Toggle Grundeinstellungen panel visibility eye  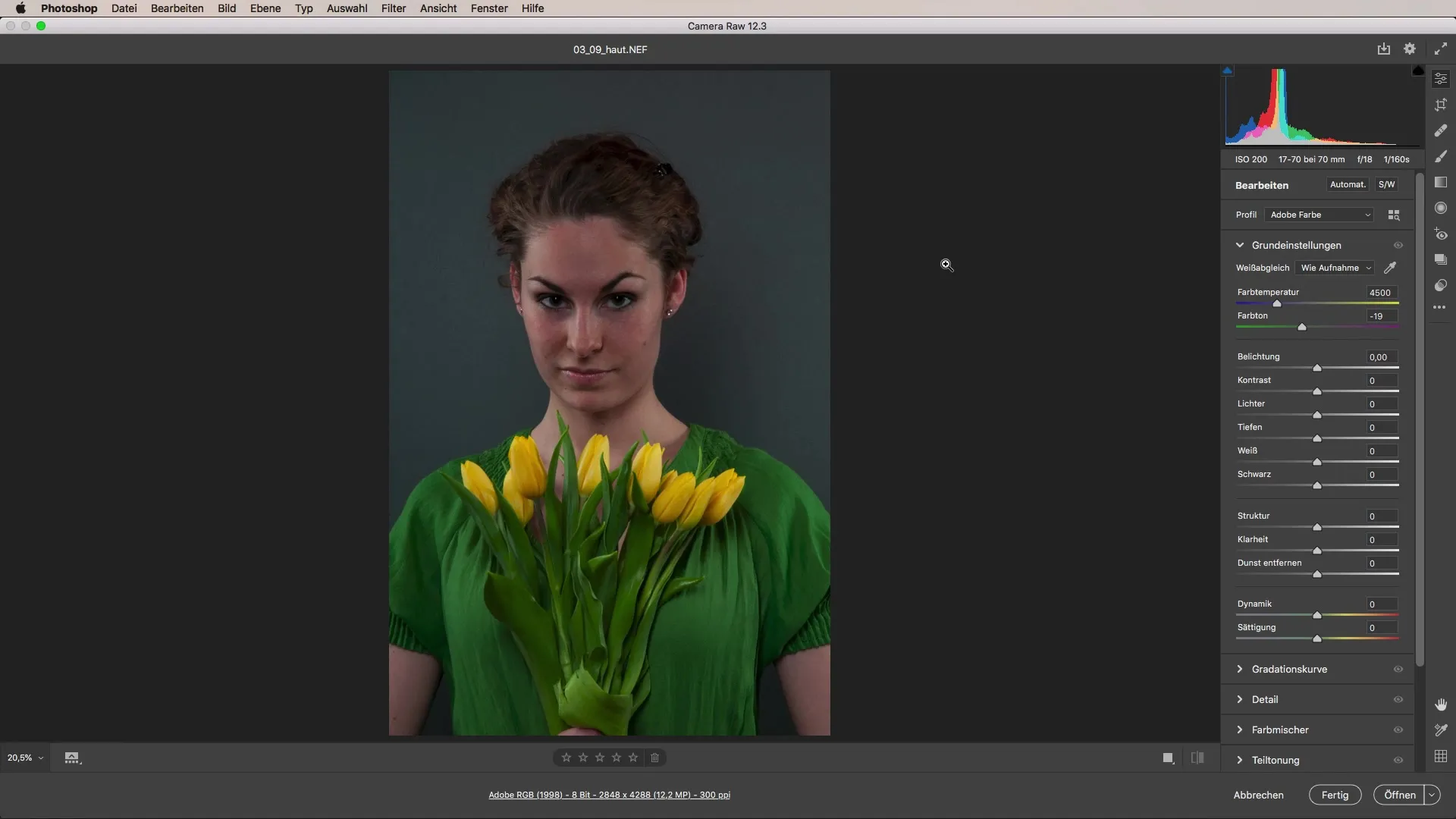coord(1398,246)
